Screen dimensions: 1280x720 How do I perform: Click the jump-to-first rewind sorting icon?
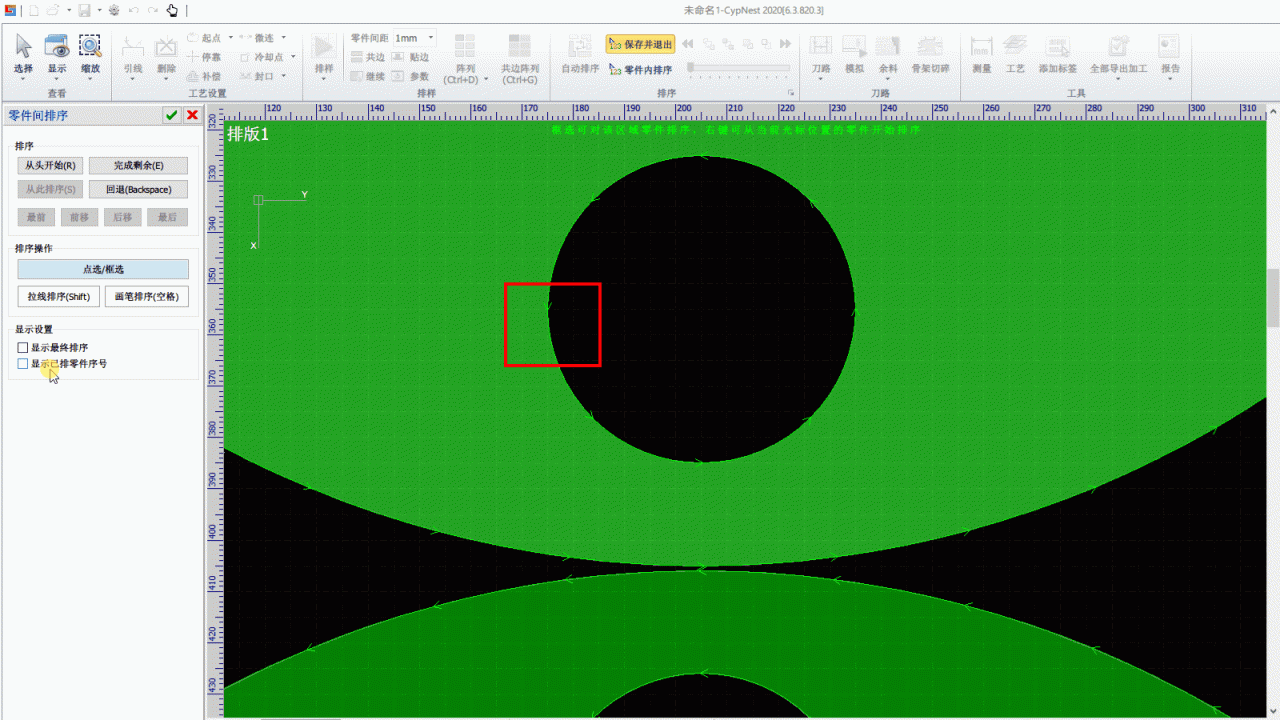(688, 44)
